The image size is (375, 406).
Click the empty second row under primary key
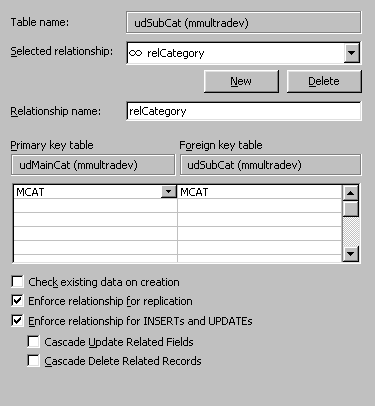click(x=96, y=206)
